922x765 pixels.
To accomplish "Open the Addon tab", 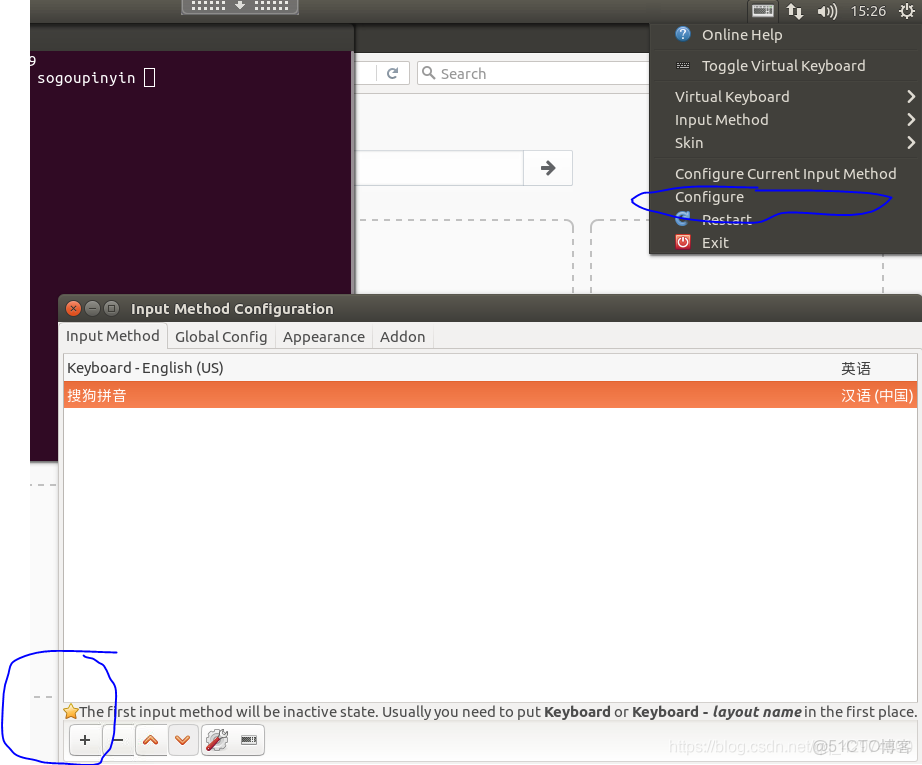I will tap(402, 337).
